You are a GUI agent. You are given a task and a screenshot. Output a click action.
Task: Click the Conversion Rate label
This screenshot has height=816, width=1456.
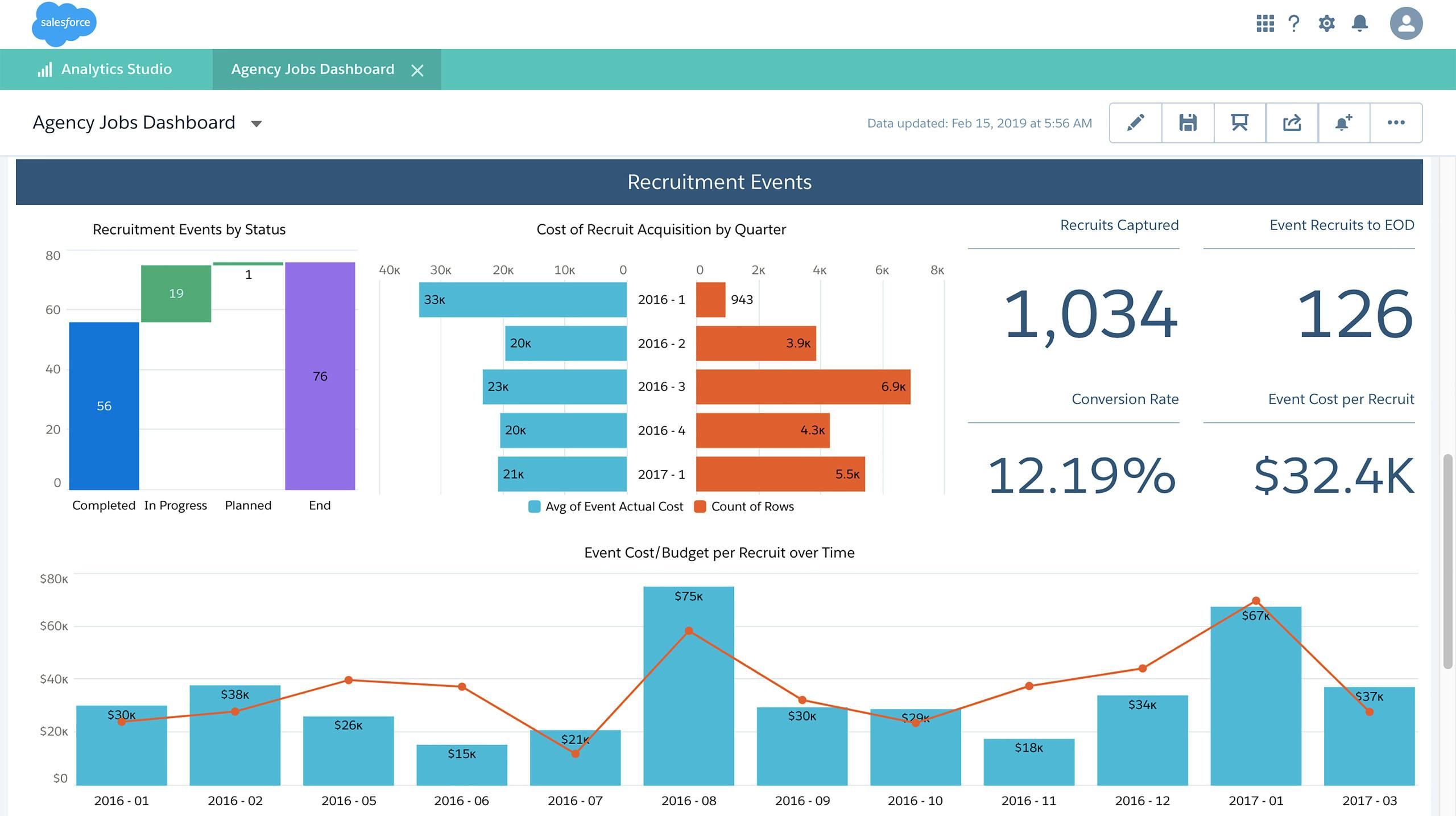1125,399
